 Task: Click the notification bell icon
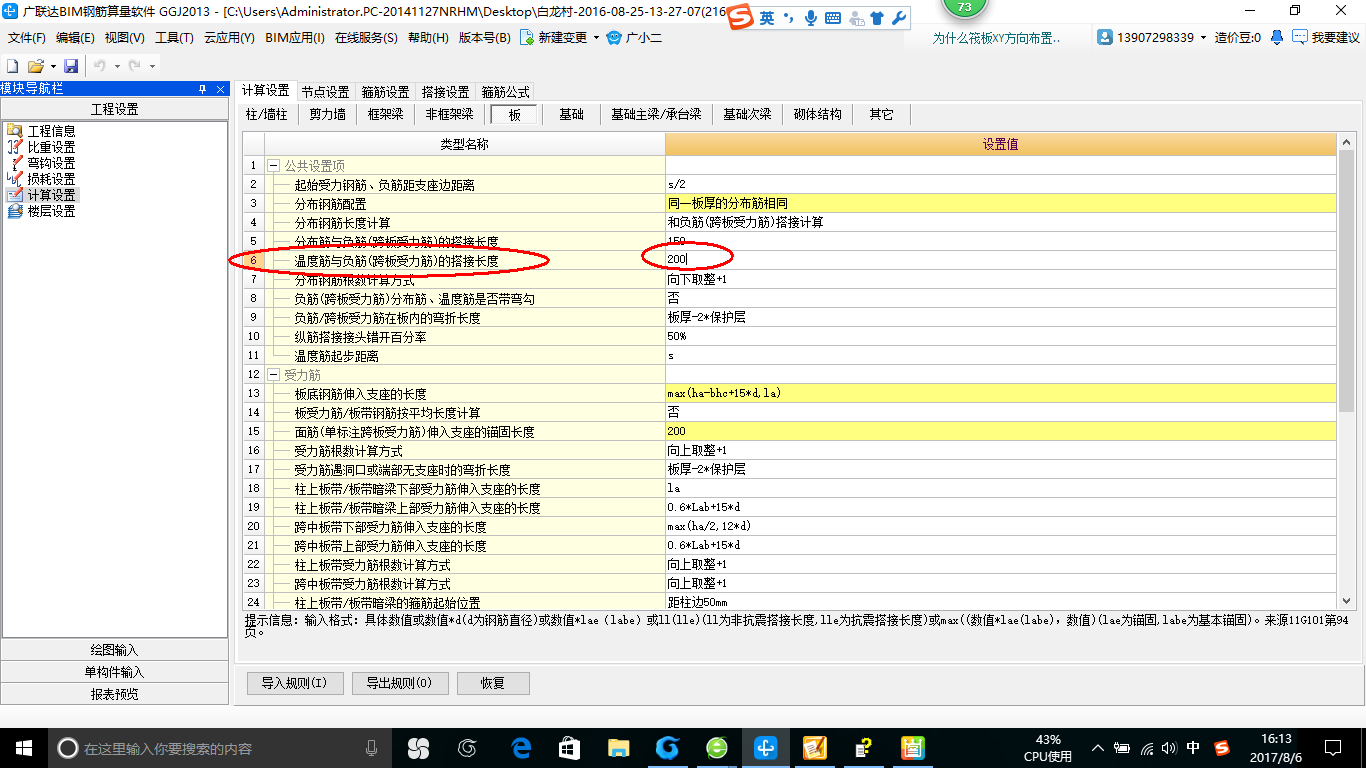(x=1277, y=37)
